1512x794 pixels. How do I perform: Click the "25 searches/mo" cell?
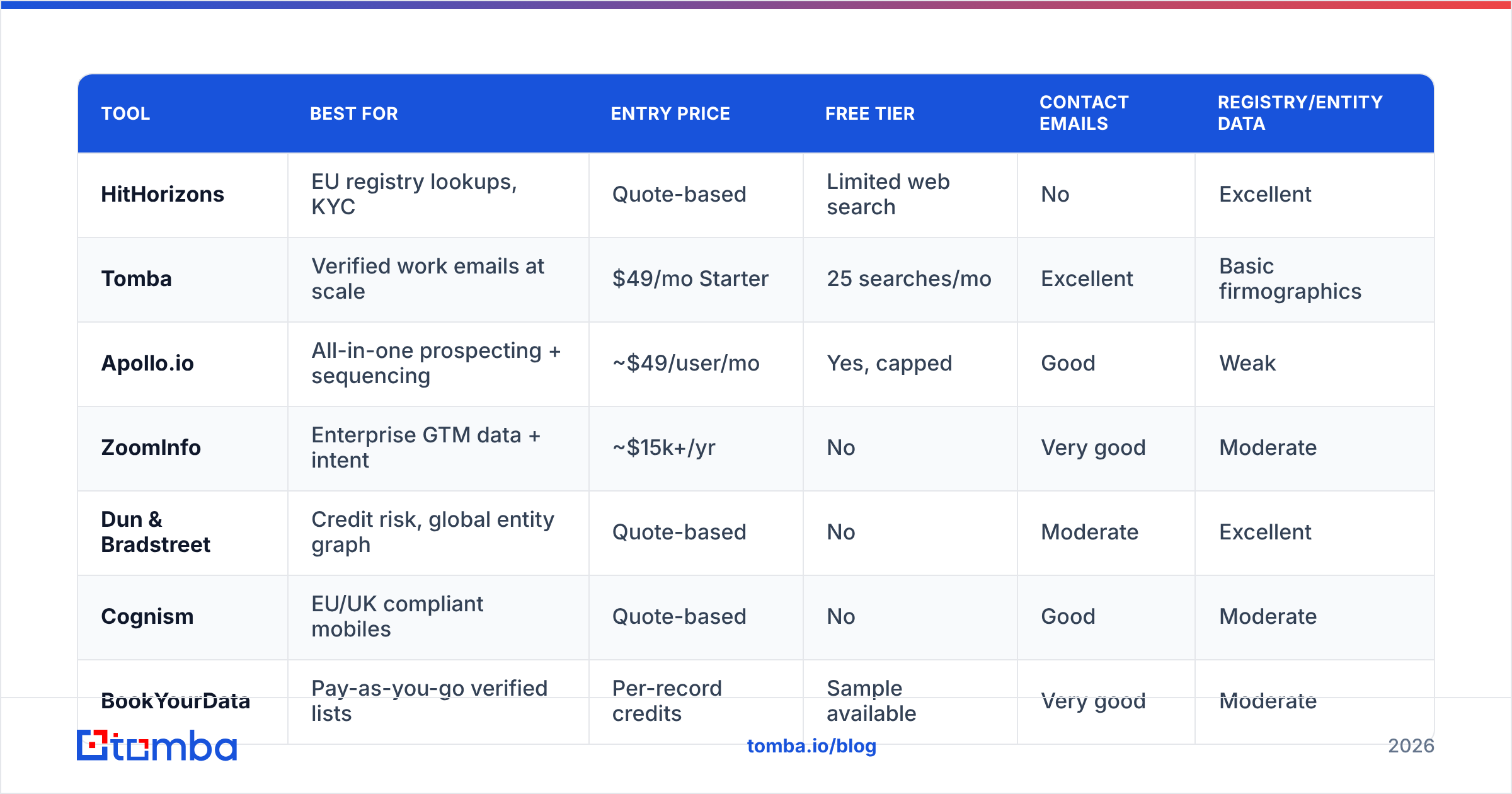click(x=909, y=279)
